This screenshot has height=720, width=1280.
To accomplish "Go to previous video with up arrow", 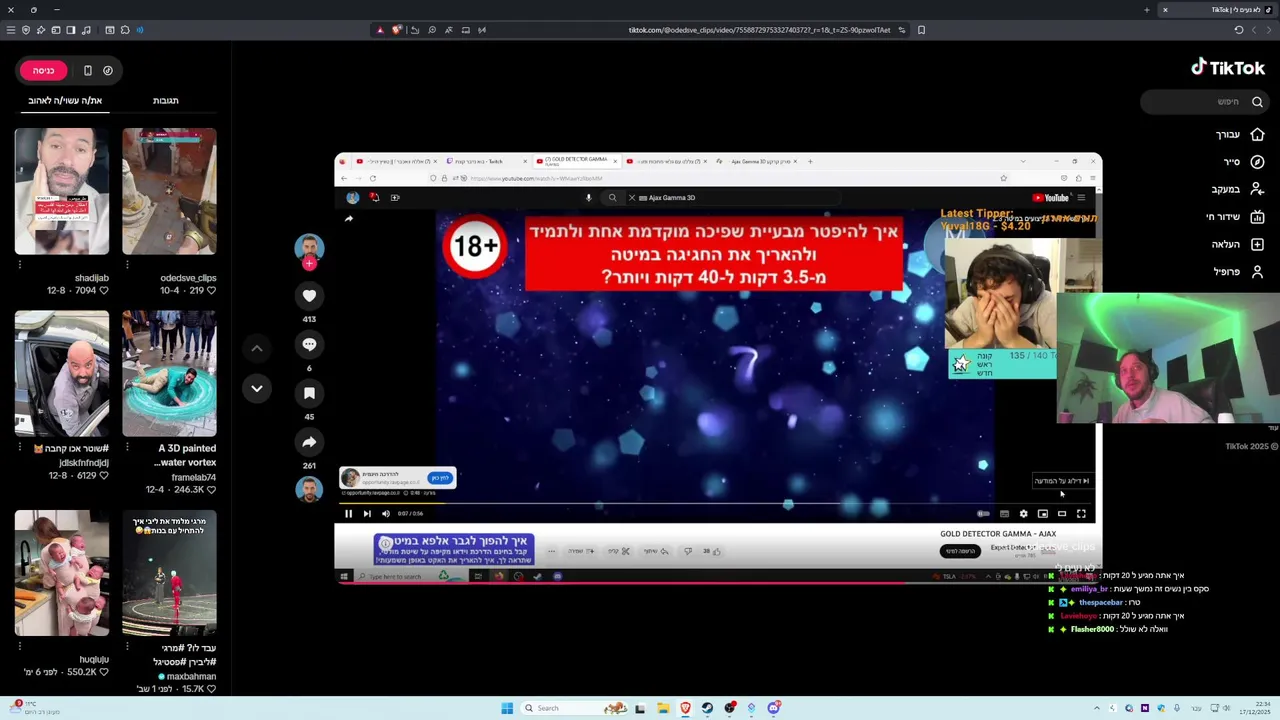I will coord(256,348).
